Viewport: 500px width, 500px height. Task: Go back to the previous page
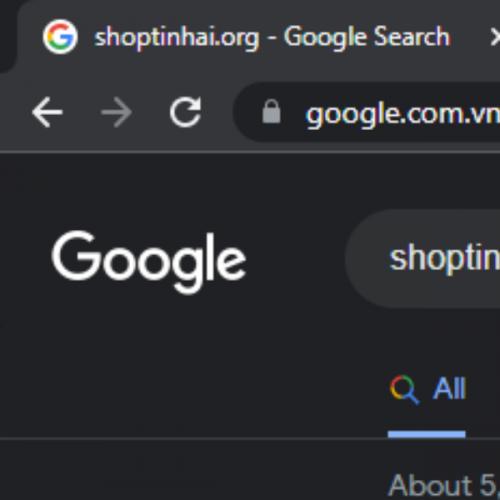[x=47, y=112]
